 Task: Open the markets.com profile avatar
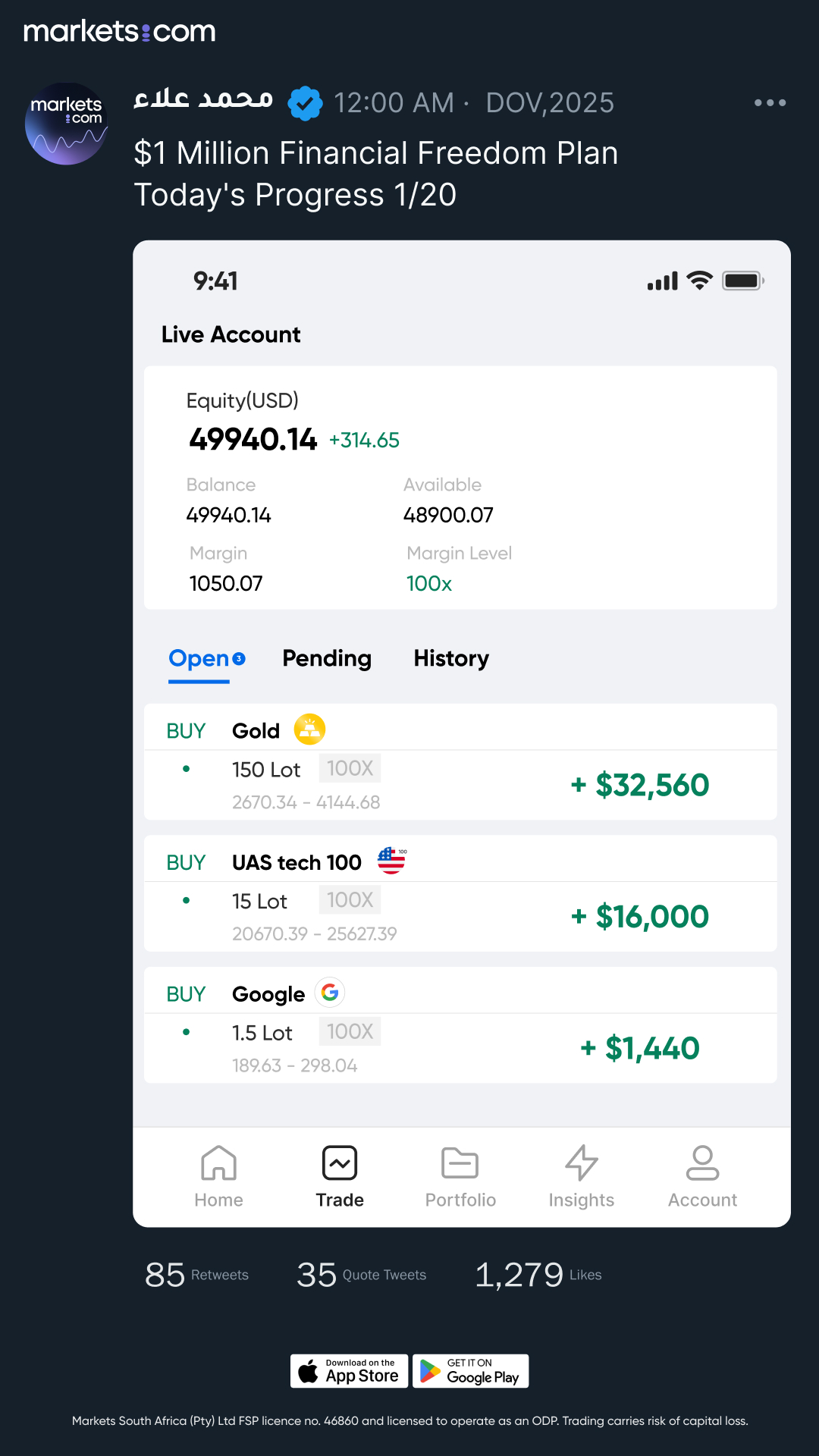[66, 124]
